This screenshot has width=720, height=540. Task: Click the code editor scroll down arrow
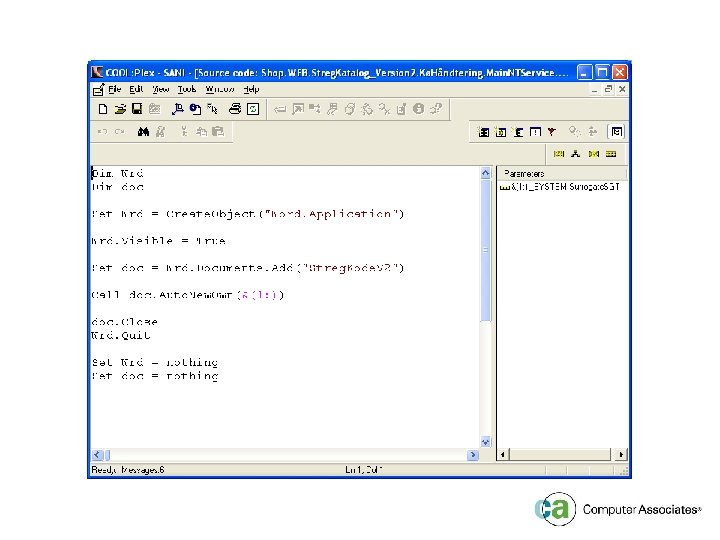485,442
